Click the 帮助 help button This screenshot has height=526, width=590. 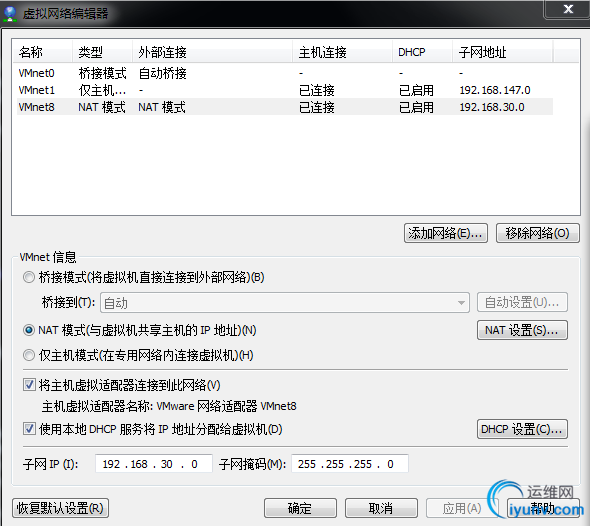(x=543, y=508)
